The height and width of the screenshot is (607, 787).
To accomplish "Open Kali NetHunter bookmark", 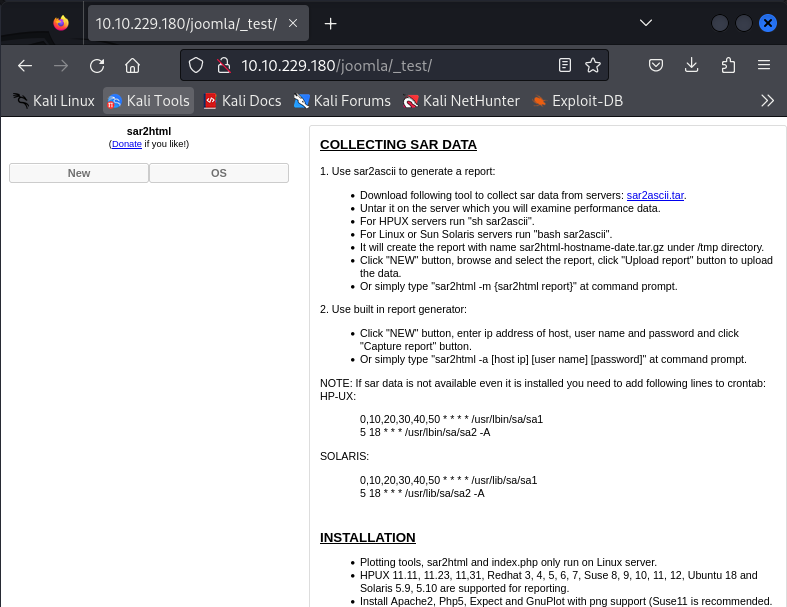I will pos(461,101).
